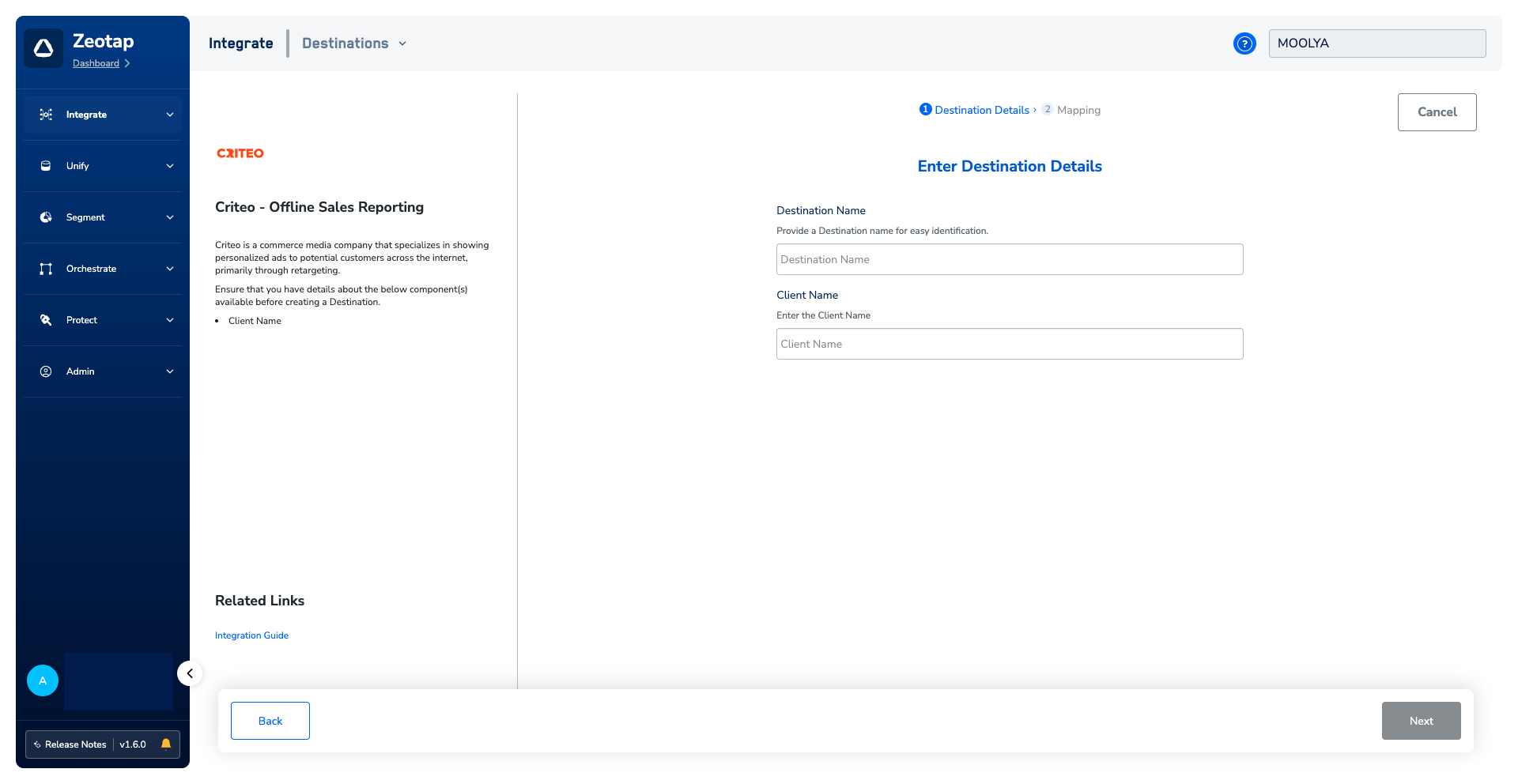
Task: Go to Destination Details step
Action: pos(975,110)
